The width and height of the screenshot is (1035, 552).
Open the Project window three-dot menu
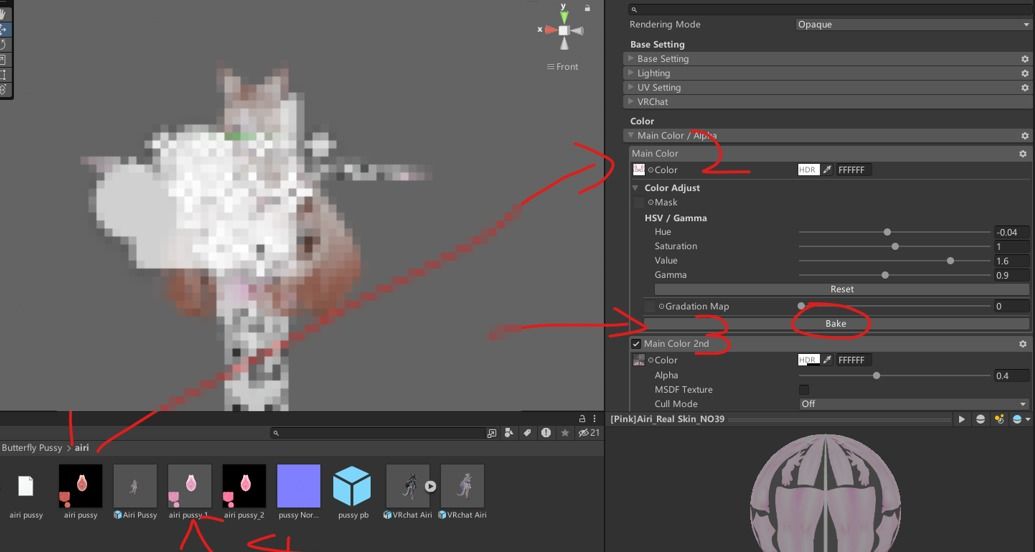click(594, 419)
